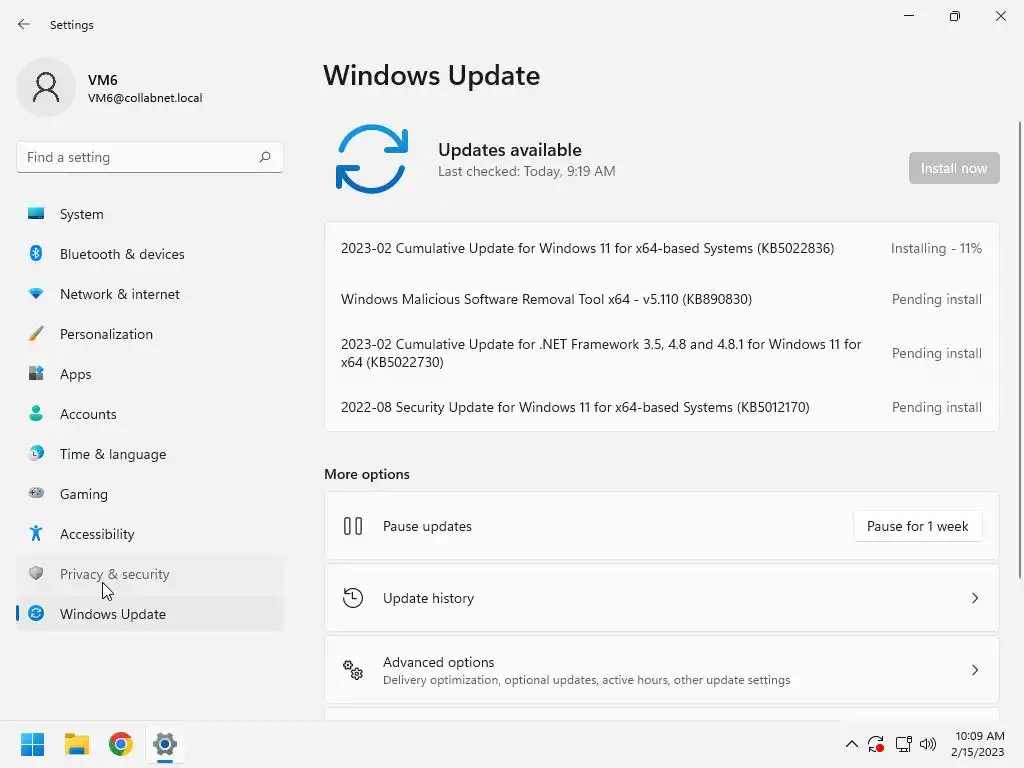This screenshot has height=768, width=1024.
Task: Click the Last checked: Today, 9:19 AM text
Action: tap(526, 171)
